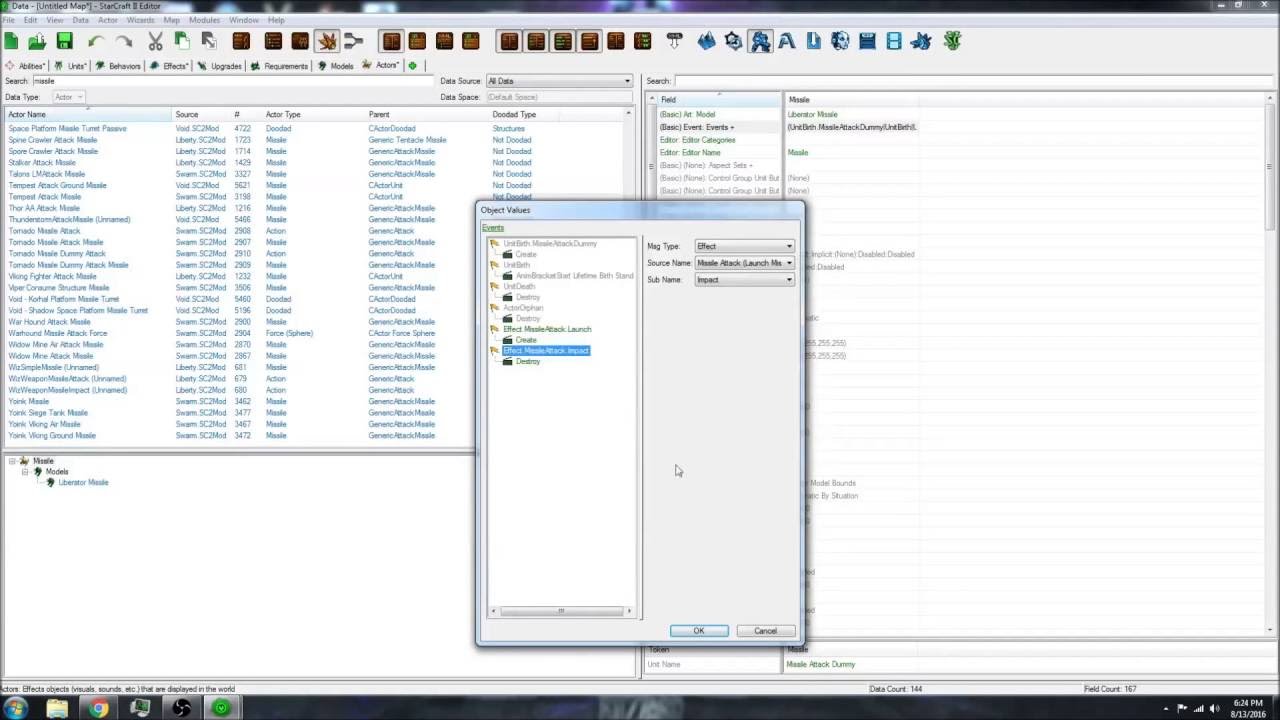Save map with green floppy icon
This screenshot has height=720, width=1280.
[65, 41]
